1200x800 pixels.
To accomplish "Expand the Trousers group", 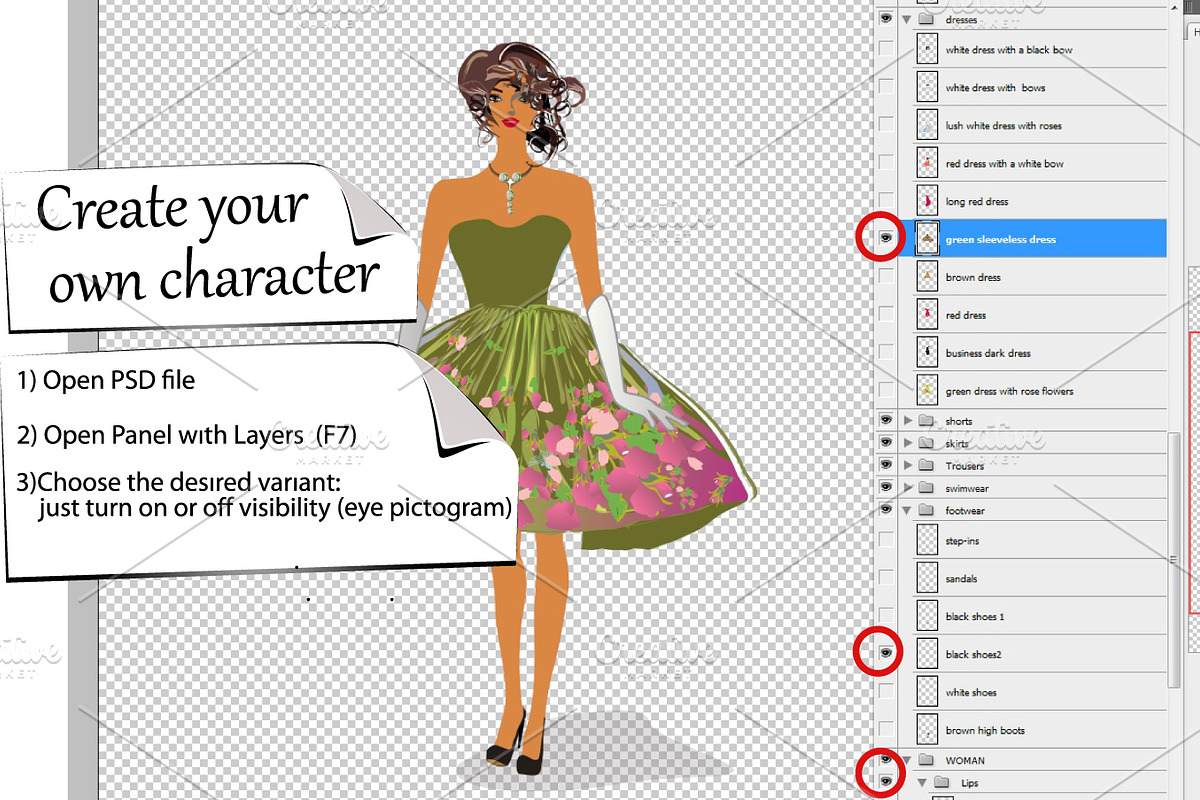I will point(908,465).
